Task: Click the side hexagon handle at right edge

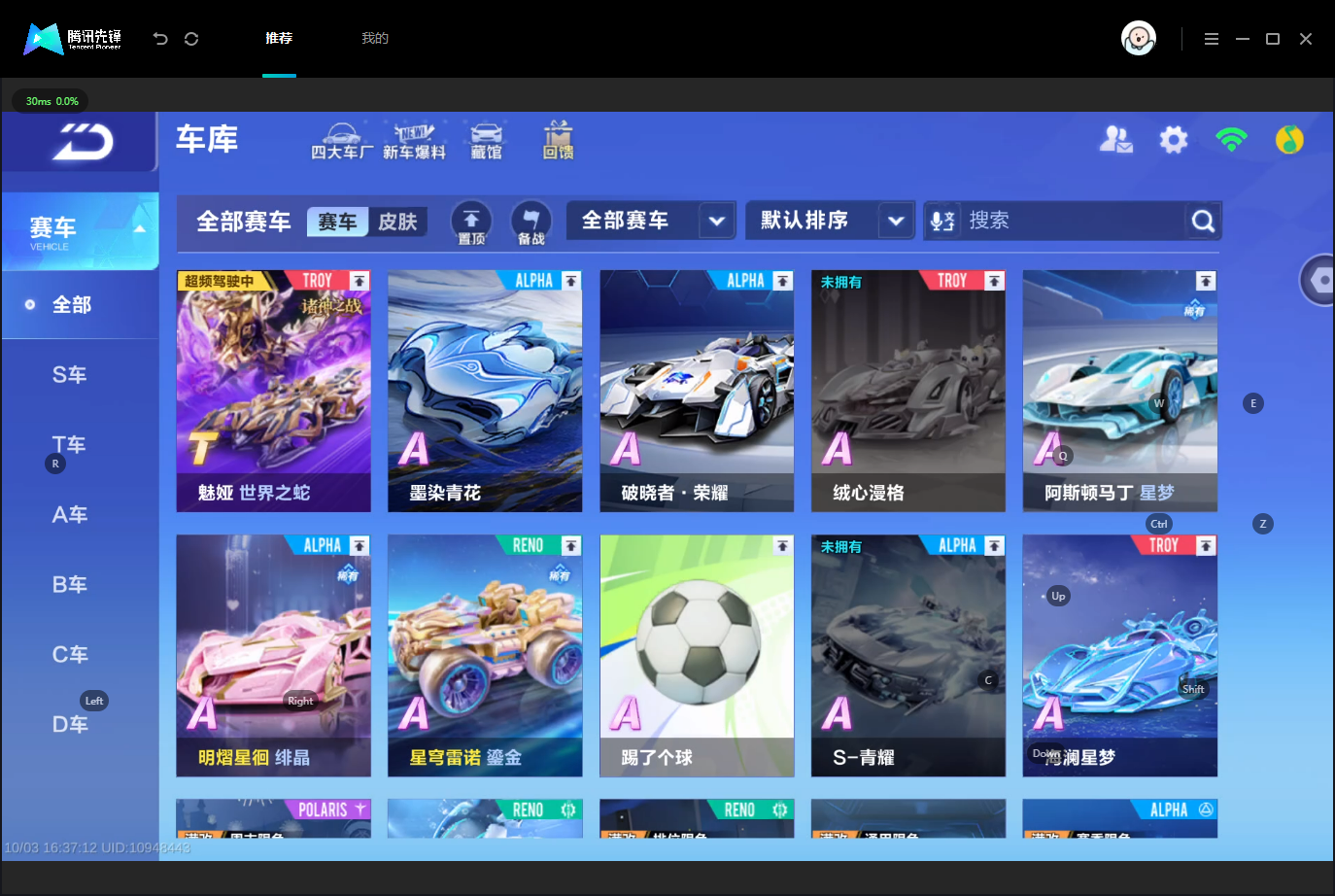Action: pyautogui.click(x=1318, y=280)
